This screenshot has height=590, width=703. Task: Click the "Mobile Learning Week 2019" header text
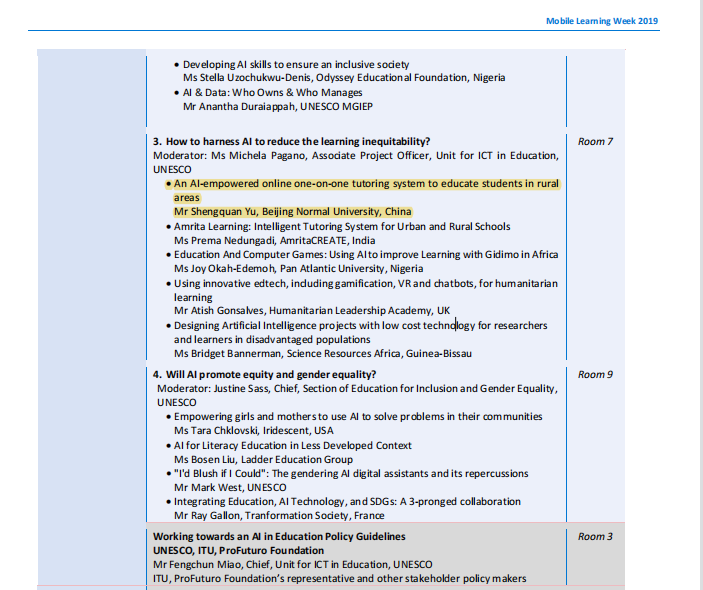point(602,21)
